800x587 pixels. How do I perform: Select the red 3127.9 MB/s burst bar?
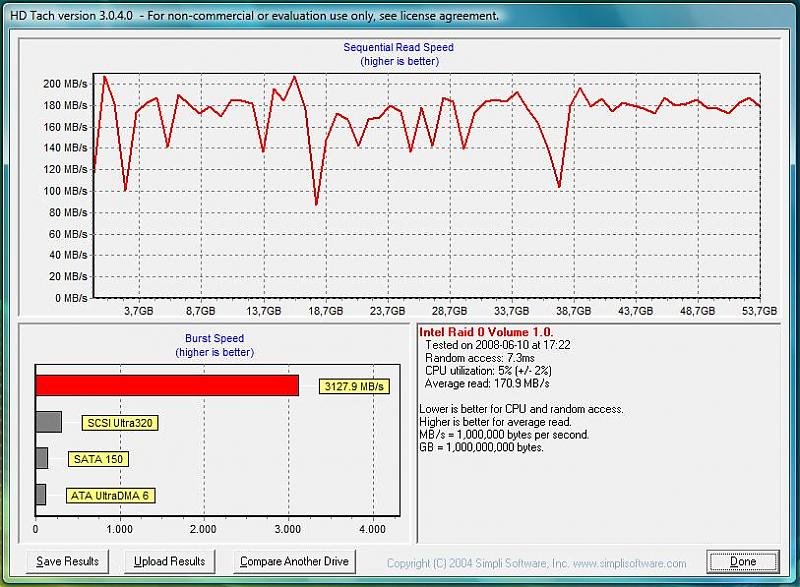pos(167,386)
